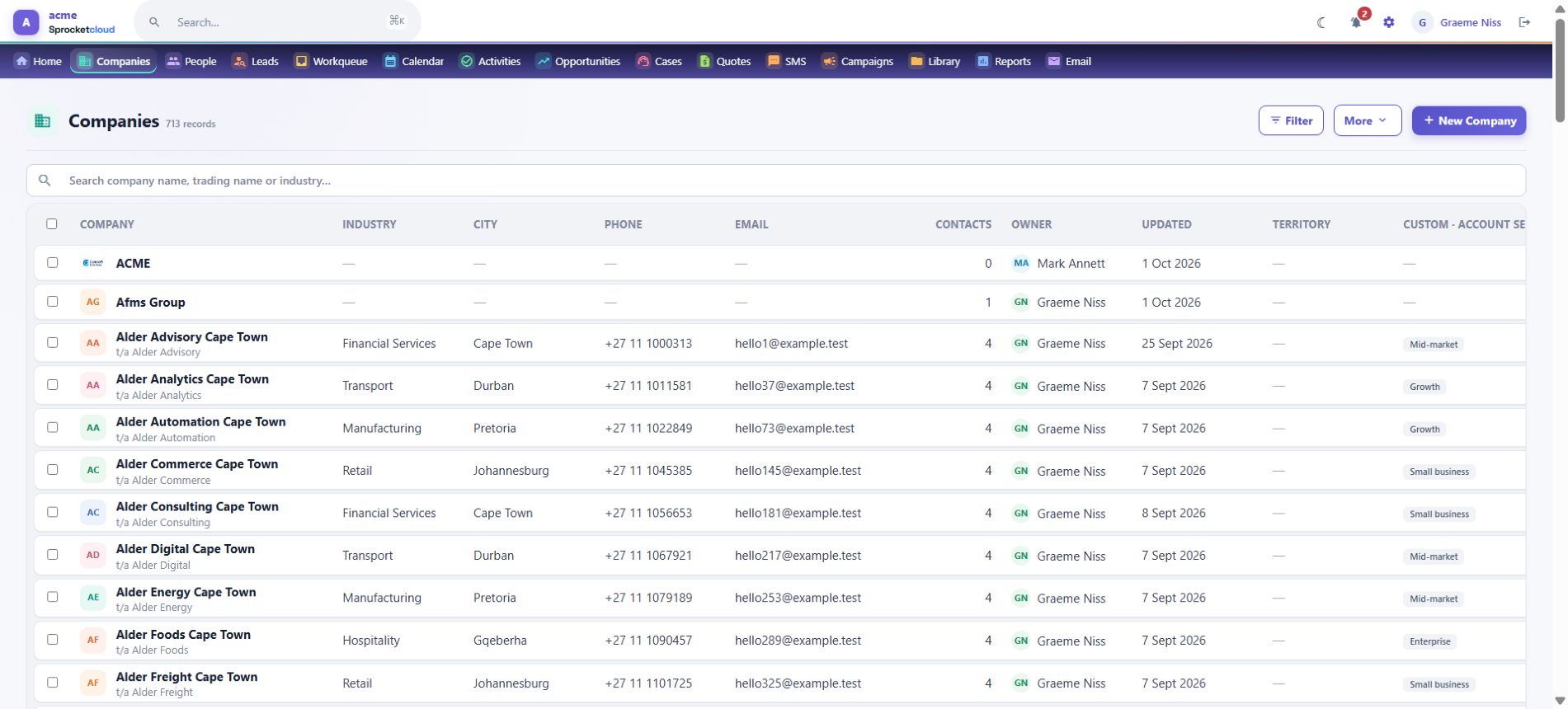This screenshot has width=1568, height=709.
Task: Click the Workqueue nav icon
Action: (301, 61)
